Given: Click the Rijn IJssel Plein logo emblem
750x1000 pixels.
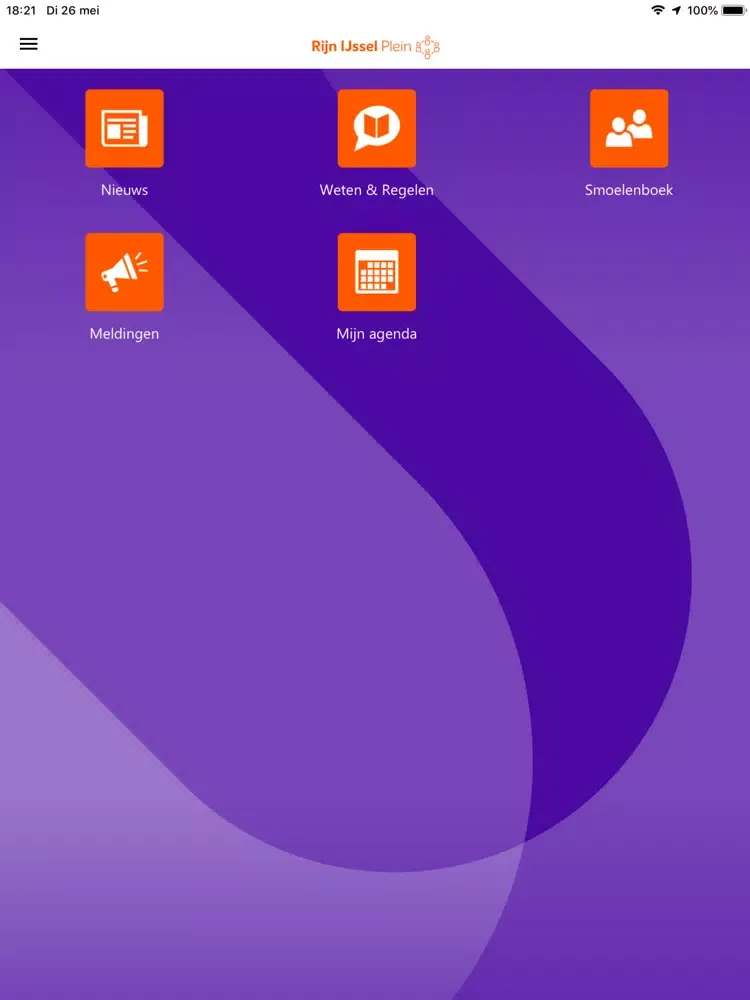Looking at the screenshot, I should (x=428, y=46).
